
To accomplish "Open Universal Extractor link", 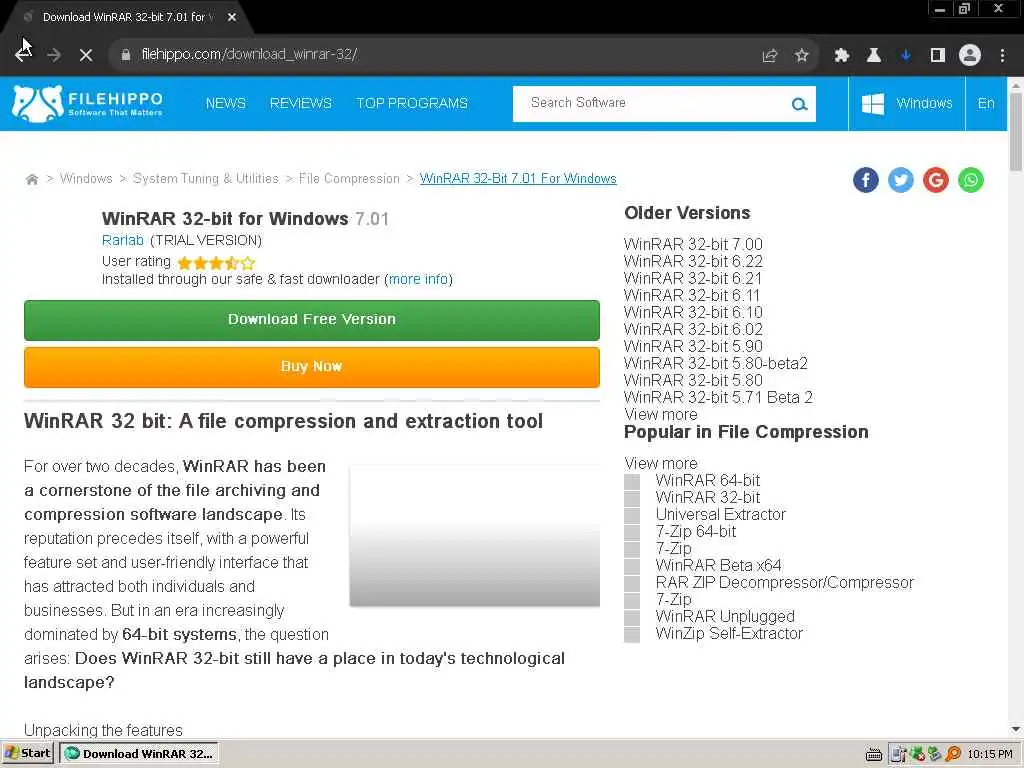I will 721,514.
